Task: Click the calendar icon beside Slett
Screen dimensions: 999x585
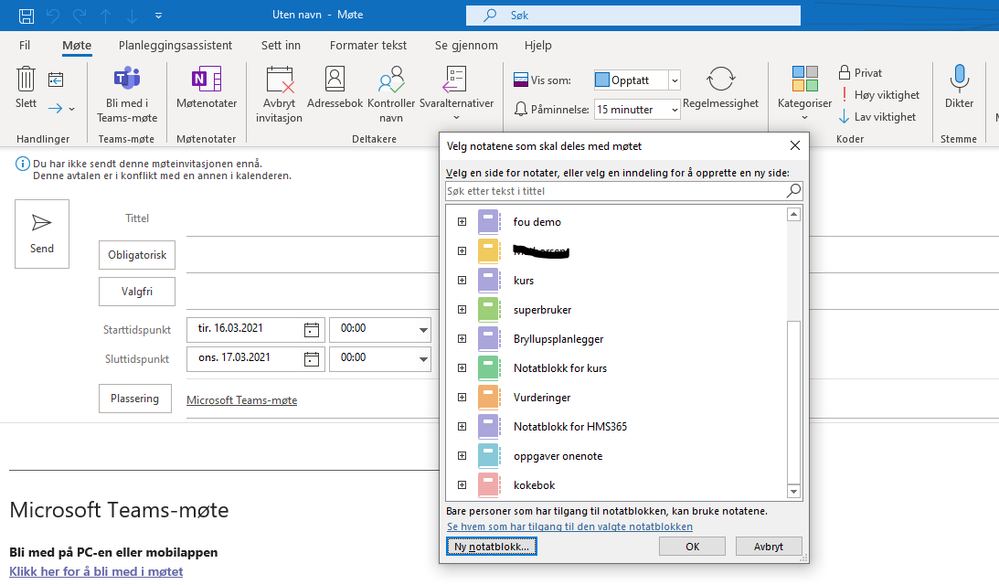Action: [x=55, y=80]
